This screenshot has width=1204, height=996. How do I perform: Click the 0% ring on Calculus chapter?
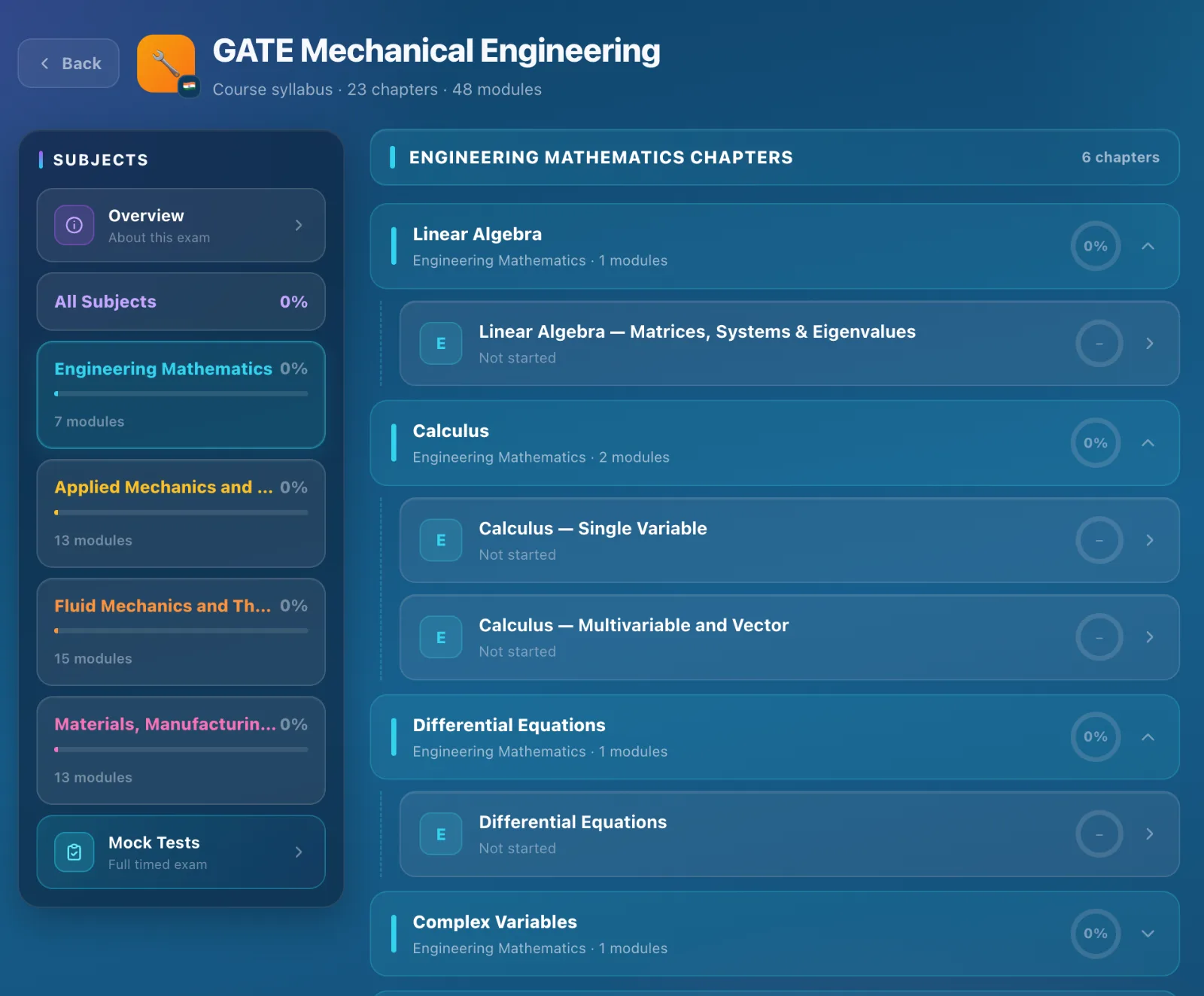[1096, 443]
